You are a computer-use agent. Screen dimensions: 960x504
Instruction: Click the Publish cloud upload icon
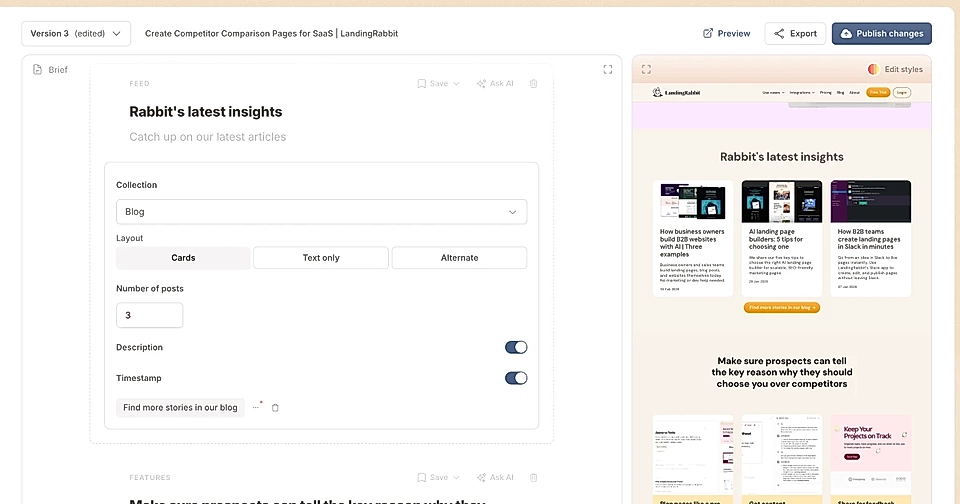(846, 34)
